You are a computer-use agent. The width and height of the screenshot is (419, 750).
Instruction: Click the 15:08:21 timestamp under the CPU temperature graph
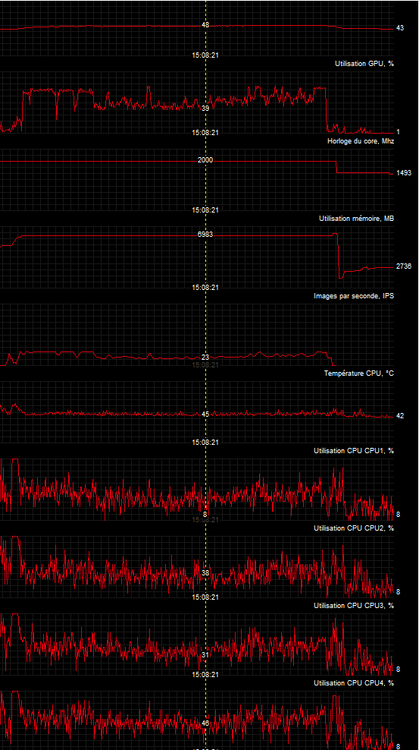click(x=205, y=442)
